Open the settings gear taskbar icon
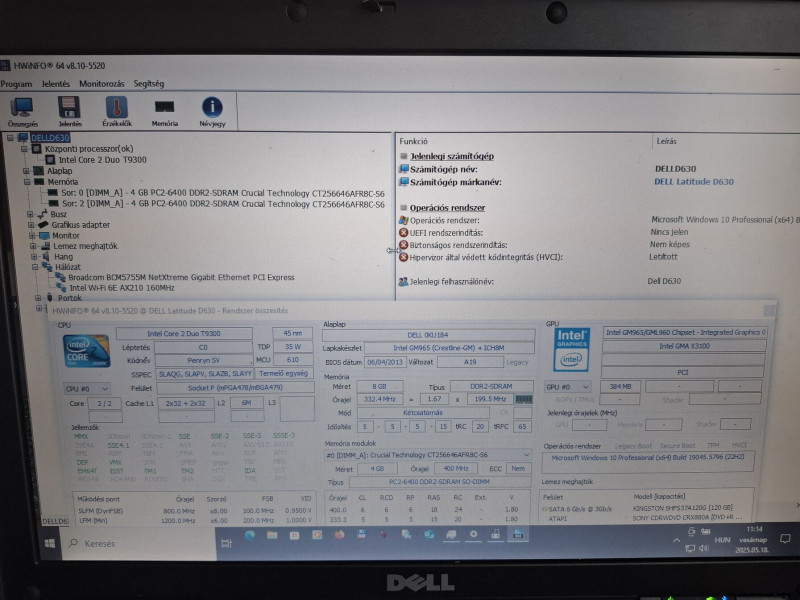Image resolution: width=800 pixels, height=600 pixels. pyautogui.click(x=473, y=534)
